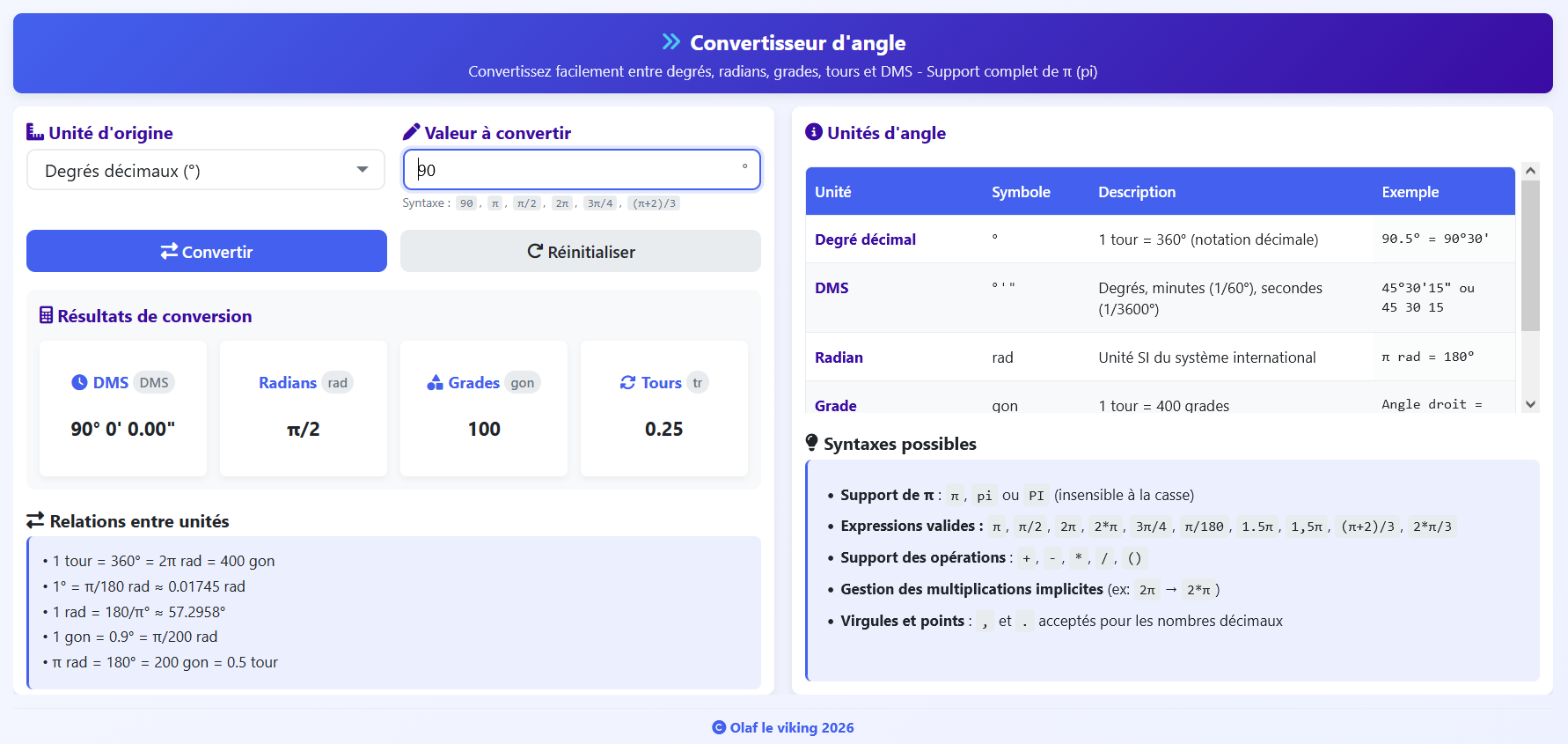Click the clock icon in the DMS card
Screen dimensions: 1568x744
pyautogui.click(x=79, y=382)
